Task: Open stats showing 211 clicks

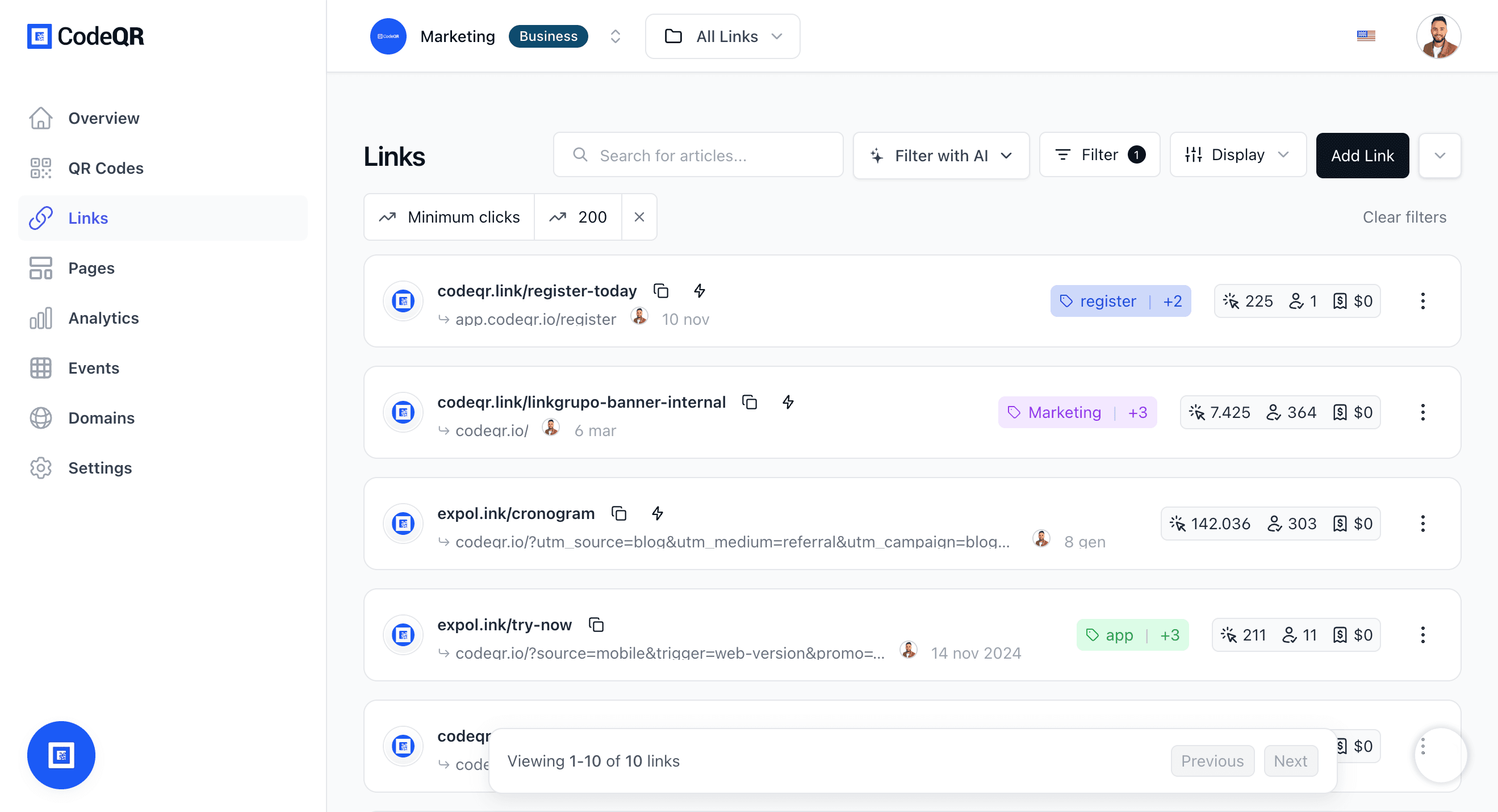Action: point(1296,635)
